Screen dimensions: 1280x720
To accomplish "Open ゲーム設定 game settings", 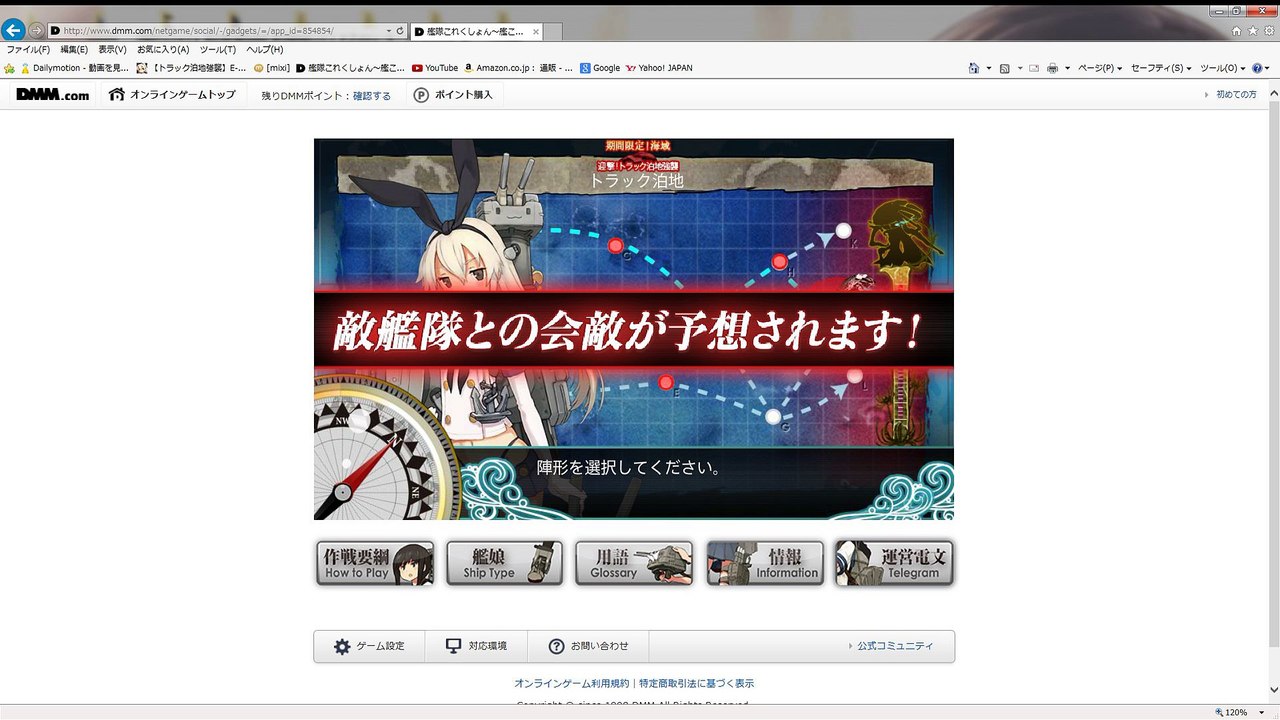I will [369, 646].
